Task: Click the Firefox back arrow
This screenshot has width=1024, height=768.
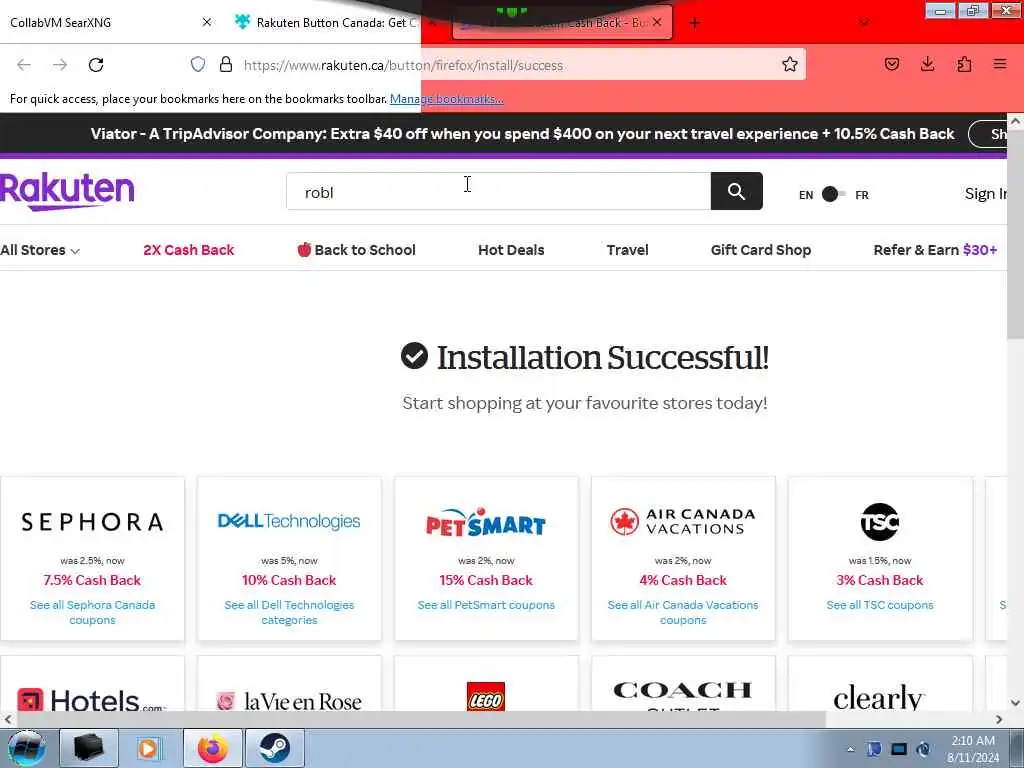Action: tap(24, 65)
